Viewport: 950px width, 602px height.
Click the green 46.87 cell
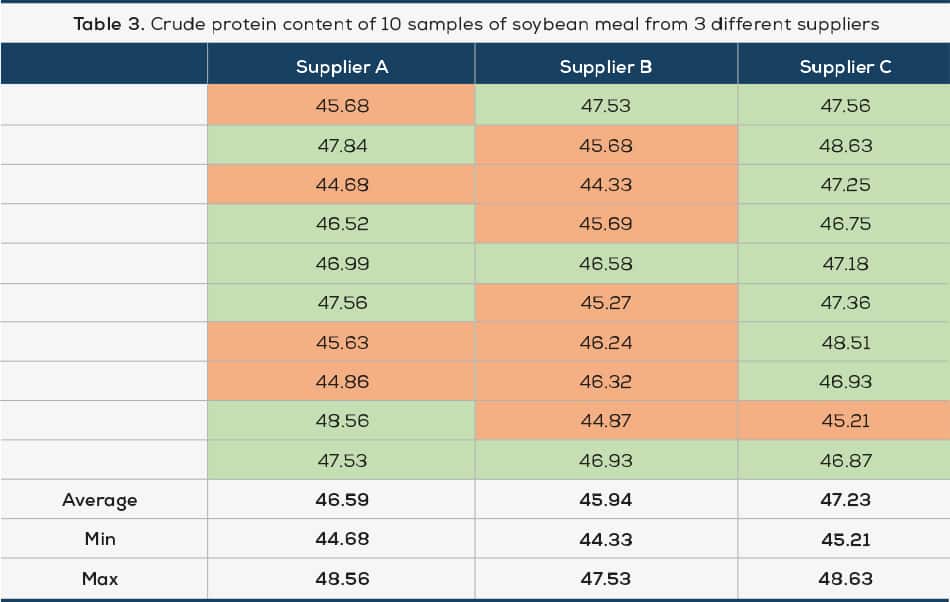pyautogui.click(x=845, y=460)
